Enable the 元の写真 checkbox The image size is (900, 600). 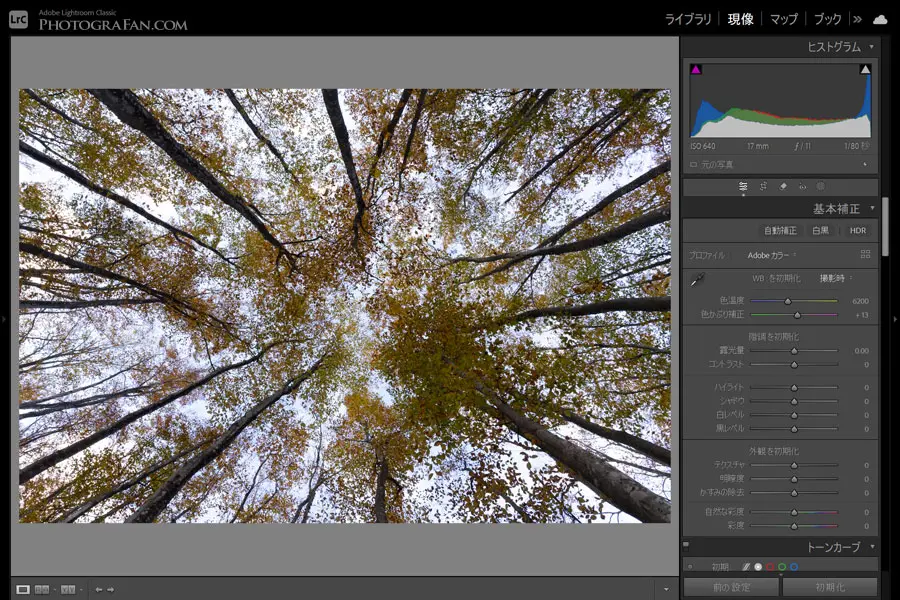click(693, 165)
